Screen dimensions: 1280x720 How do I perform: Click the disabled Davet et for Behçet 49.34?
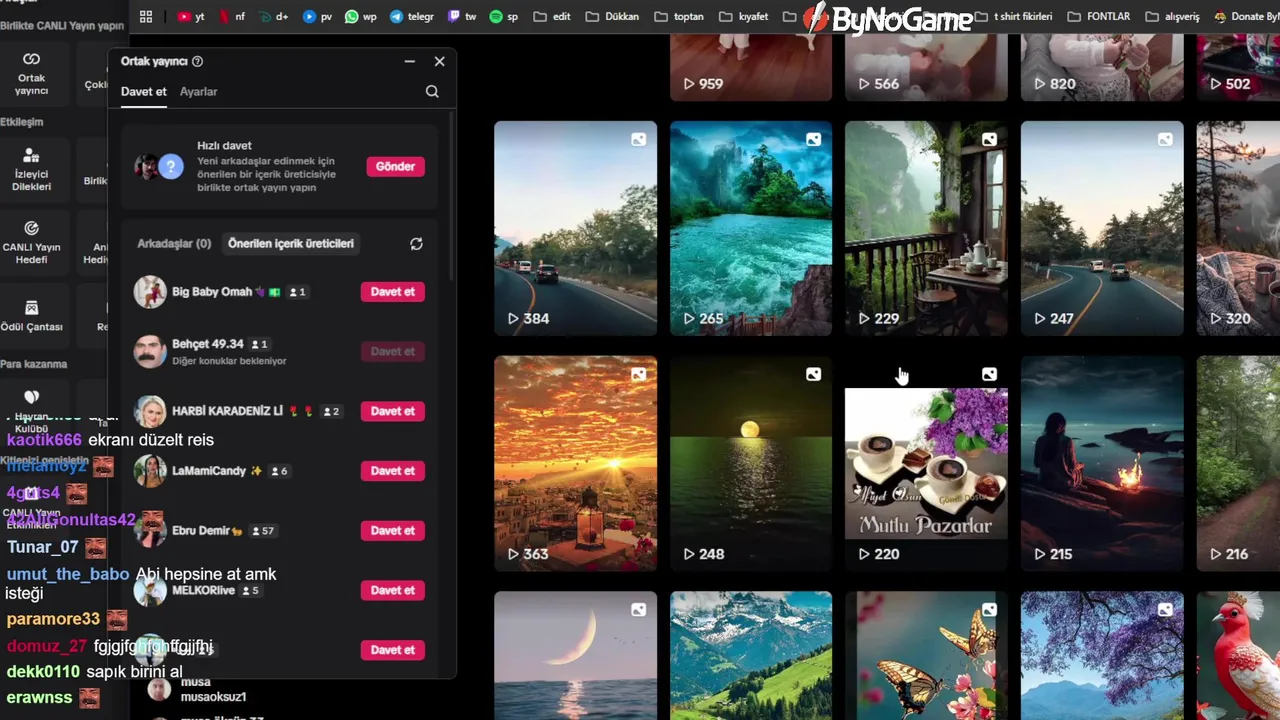coord(392,351)
